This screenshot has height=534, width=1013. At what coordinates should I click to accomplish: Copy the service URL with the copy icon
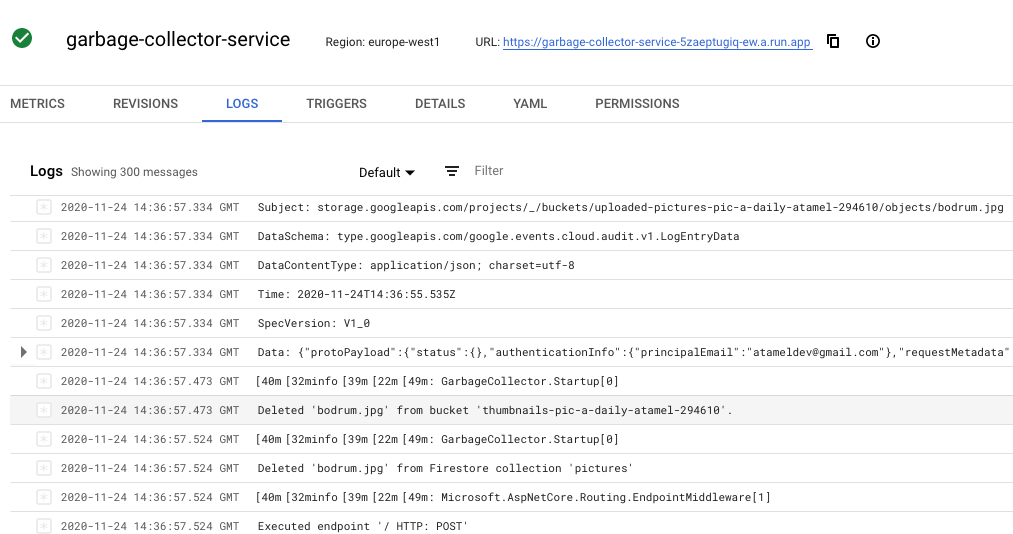coord(833,42)
